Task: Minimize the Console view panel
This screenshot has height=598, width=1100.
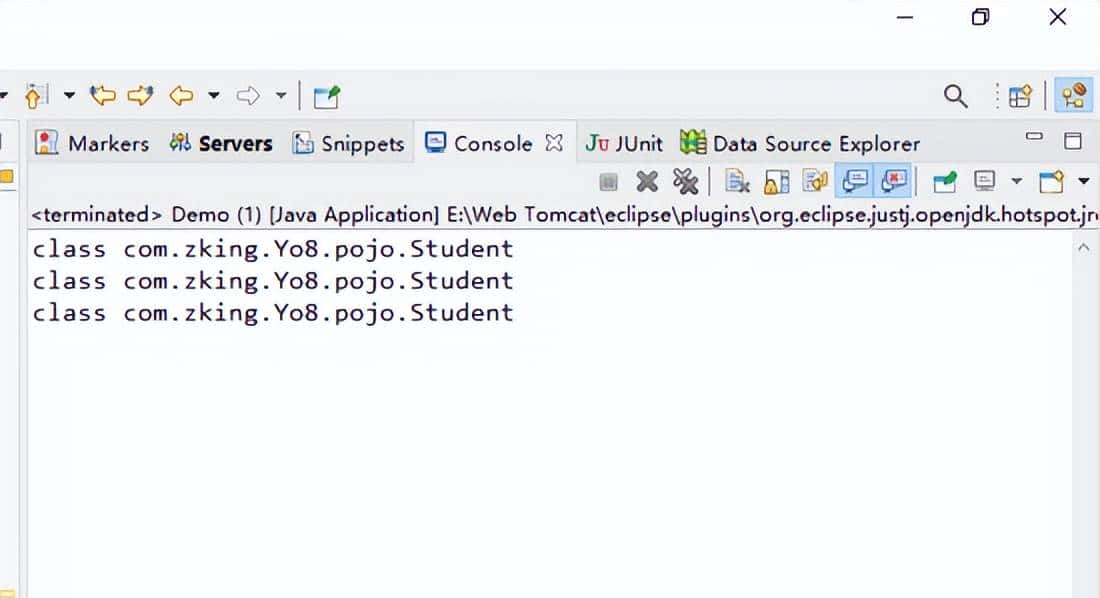Action: pos(1034,138)
